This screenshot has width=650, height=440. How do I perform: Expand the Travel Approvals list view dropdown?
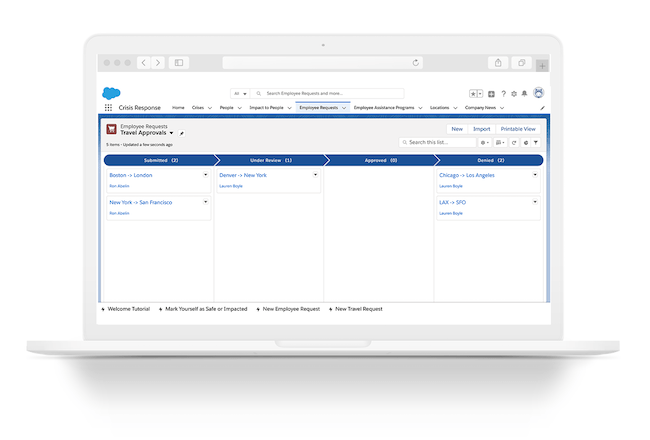tap(171, 132)
